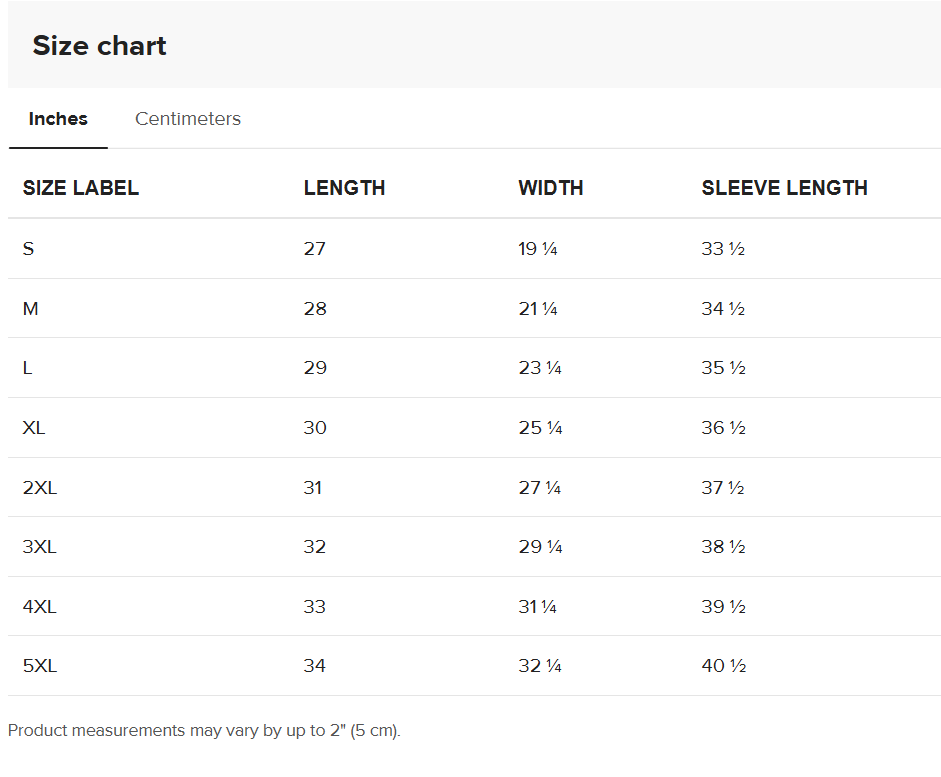Click the SIZE LABEL column header
Image resolution: width=941 pixels, height=777 pixels.
pos(81,188)
